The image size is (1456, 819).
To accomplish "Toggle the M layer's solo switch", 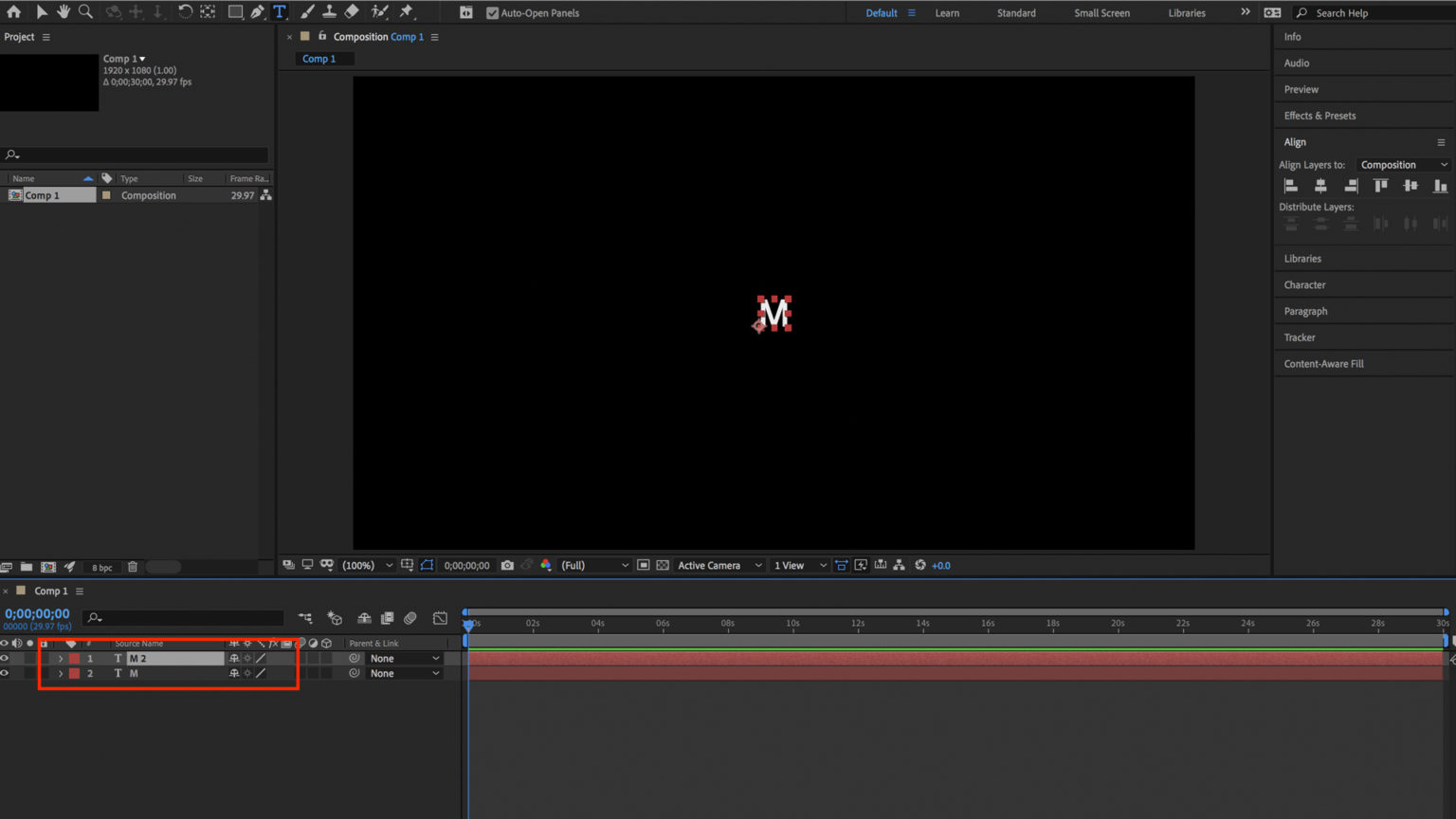I will [29, 673].
